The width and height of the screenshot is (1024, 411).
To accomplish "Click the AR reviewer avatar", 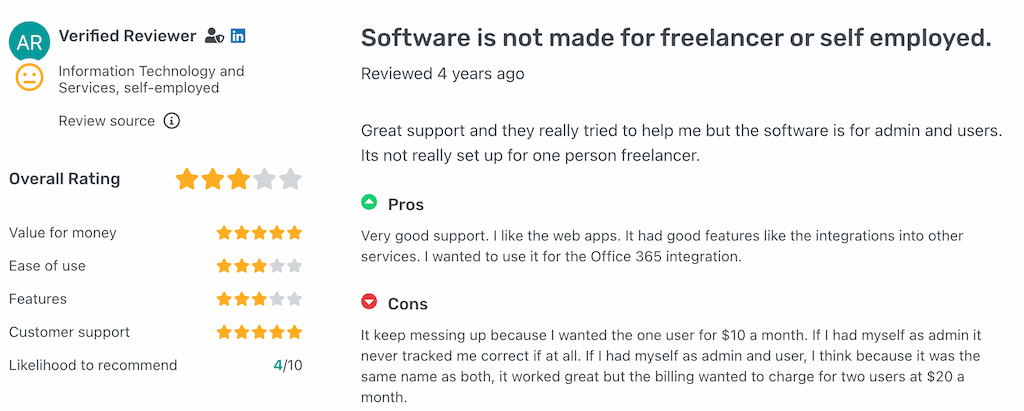I will (29, 42).
